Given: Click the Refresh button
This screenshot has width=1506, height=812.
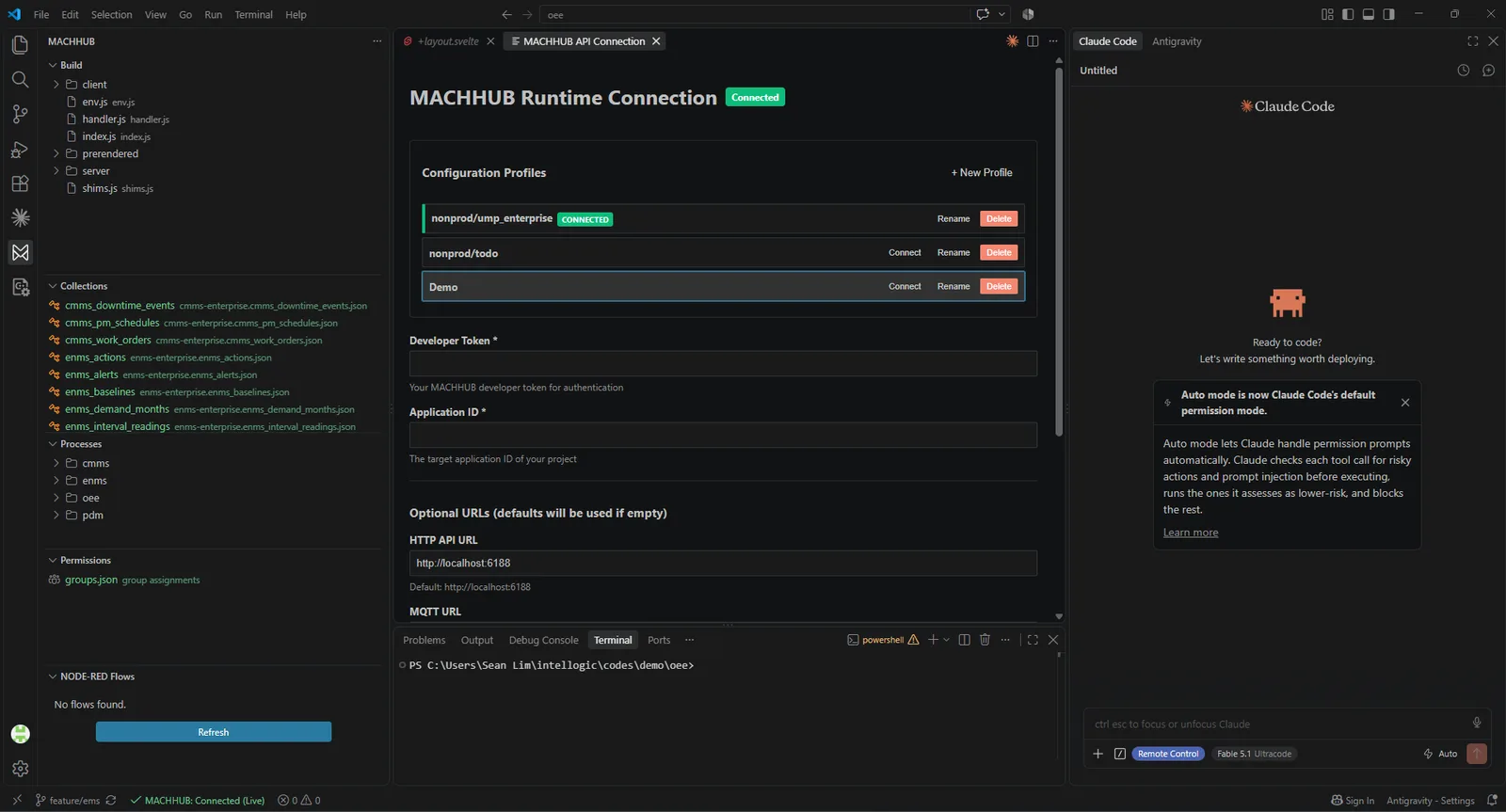Looking at the screenshot, I should tap(214, 732).
